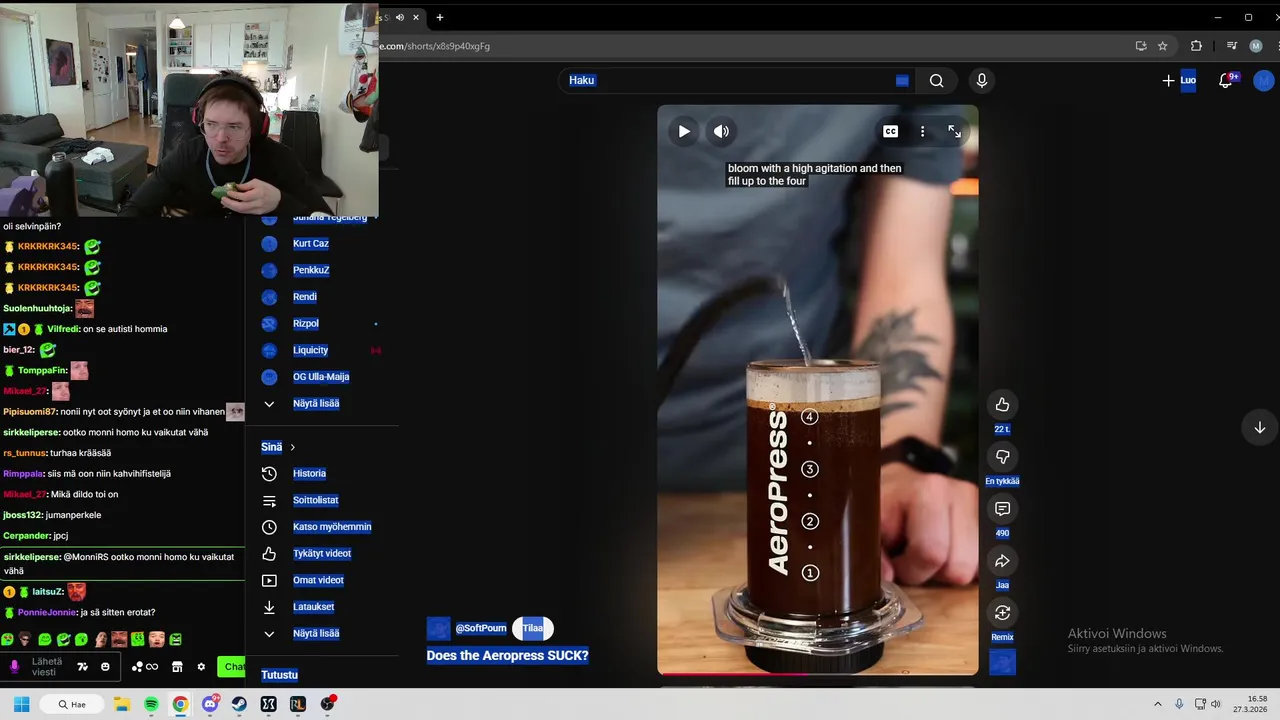This screenshot has width=1280, height=720.
Task: Open the Kurt Caz subscription
Action: pos(311,243)
